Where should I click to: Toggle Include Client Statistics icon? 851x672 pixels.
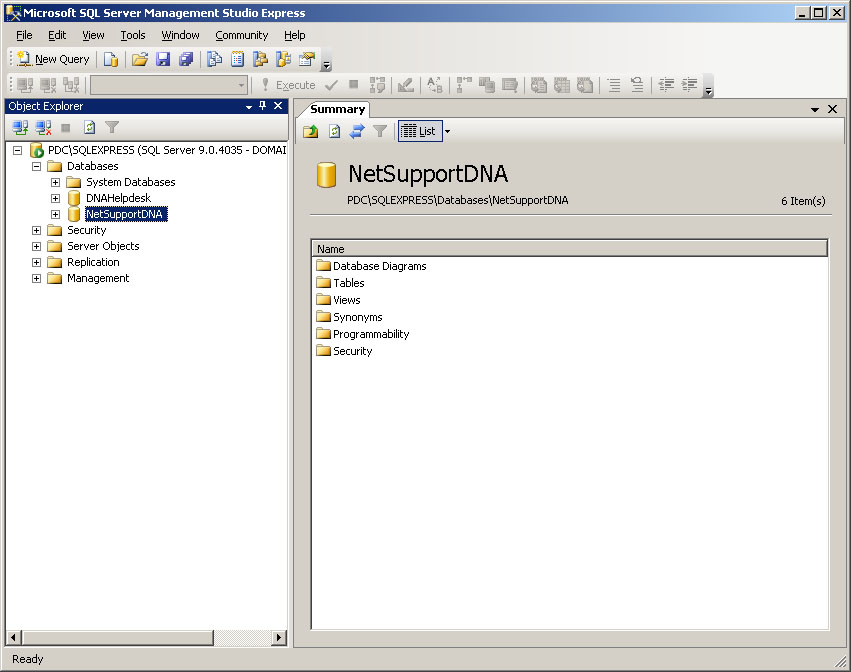[487, 85]
